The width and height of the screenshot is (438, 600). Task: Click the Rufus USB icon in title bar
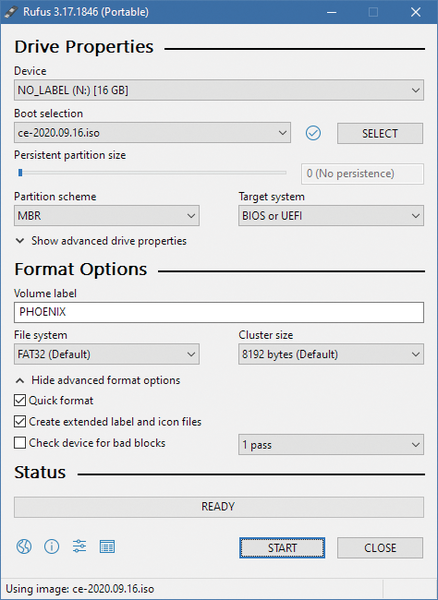[11, 12]
